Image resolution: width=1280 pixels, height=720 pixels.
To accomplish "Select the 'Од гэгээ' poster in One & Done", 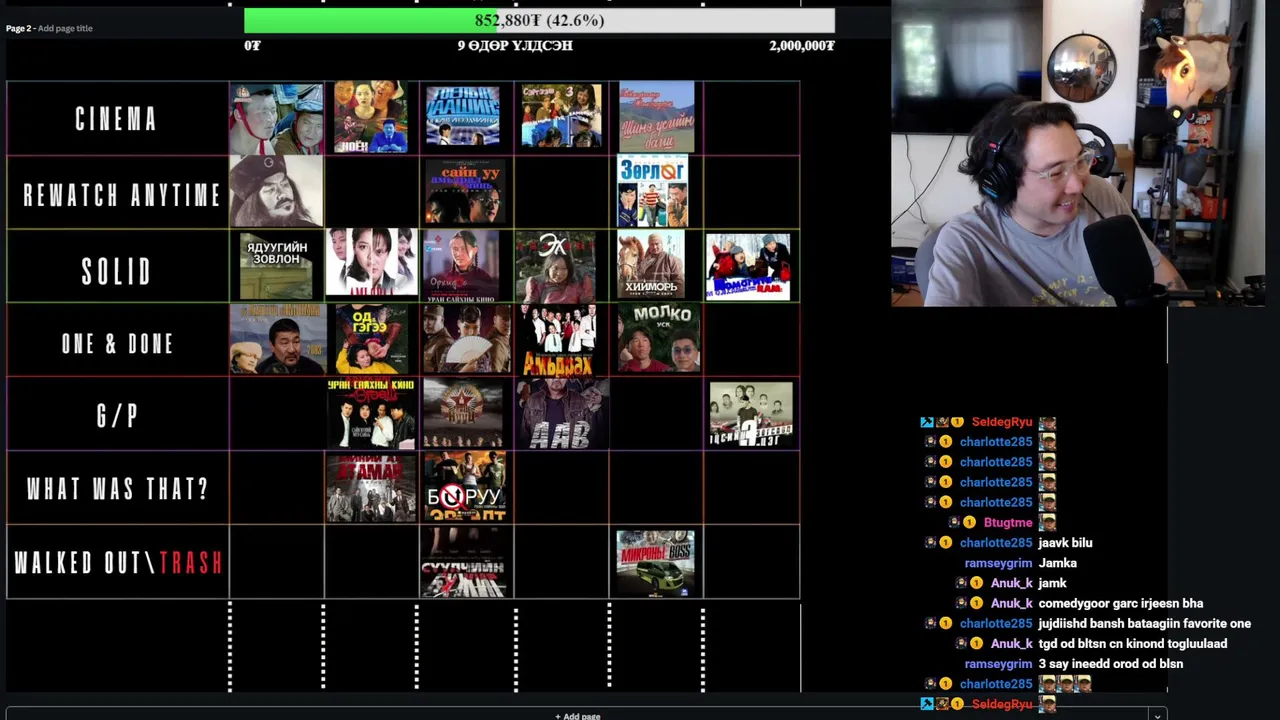I will tap(372, 339).
